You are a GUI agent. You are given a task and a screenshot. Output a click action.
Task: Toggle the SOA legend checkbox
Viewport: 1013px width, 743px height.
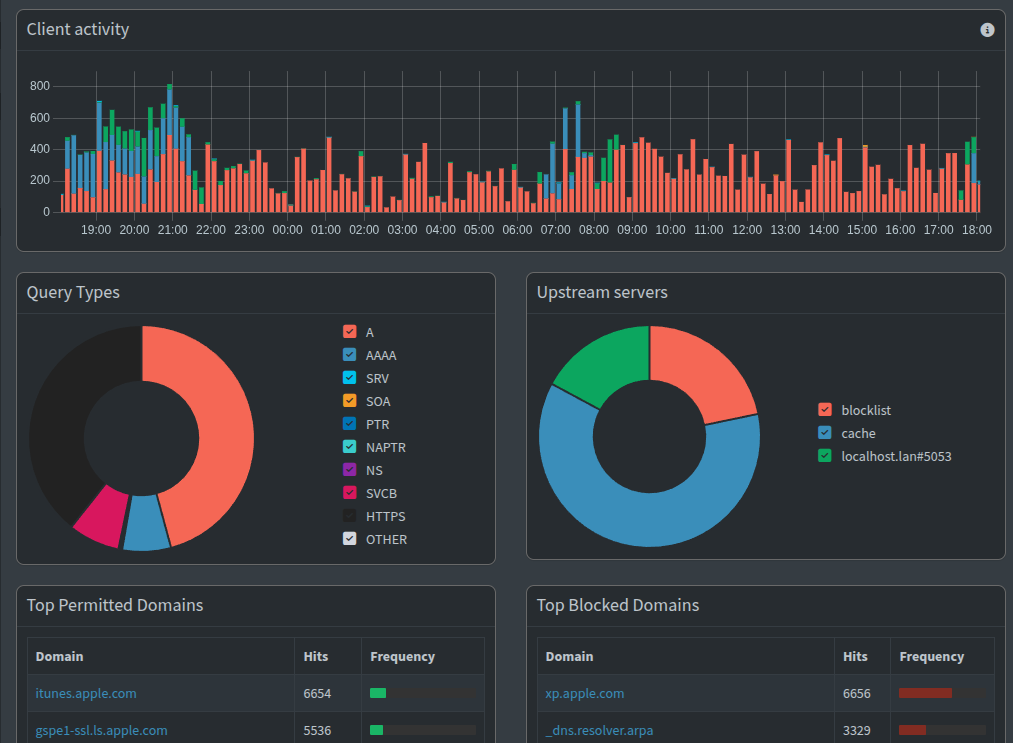pos(350,401)
